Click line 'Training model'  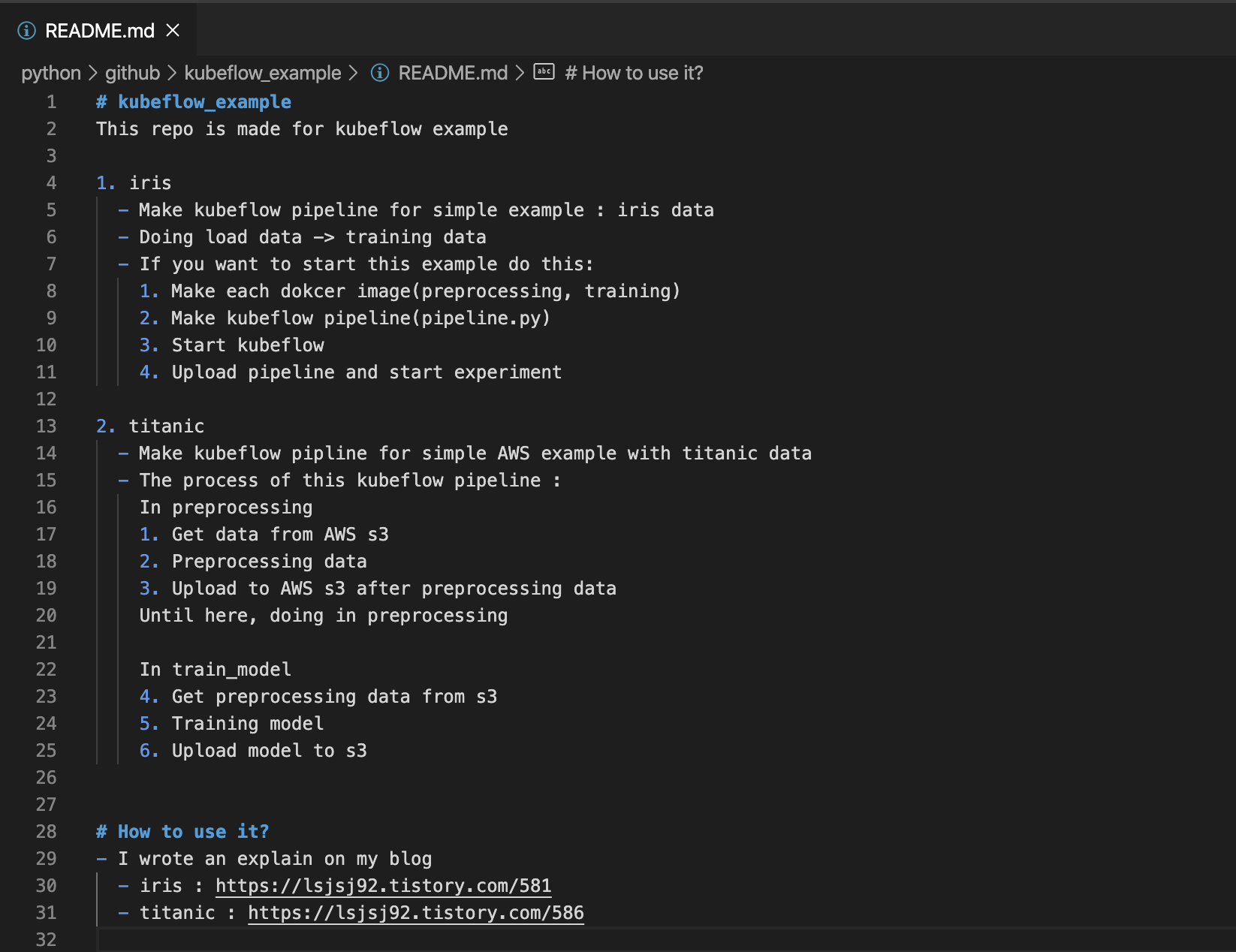248,724
